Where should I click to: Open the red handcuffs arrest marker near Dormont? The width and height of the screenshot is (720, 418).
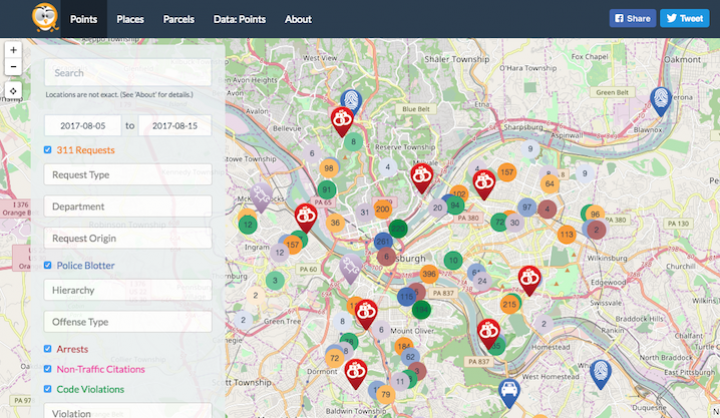pos(355,374)
